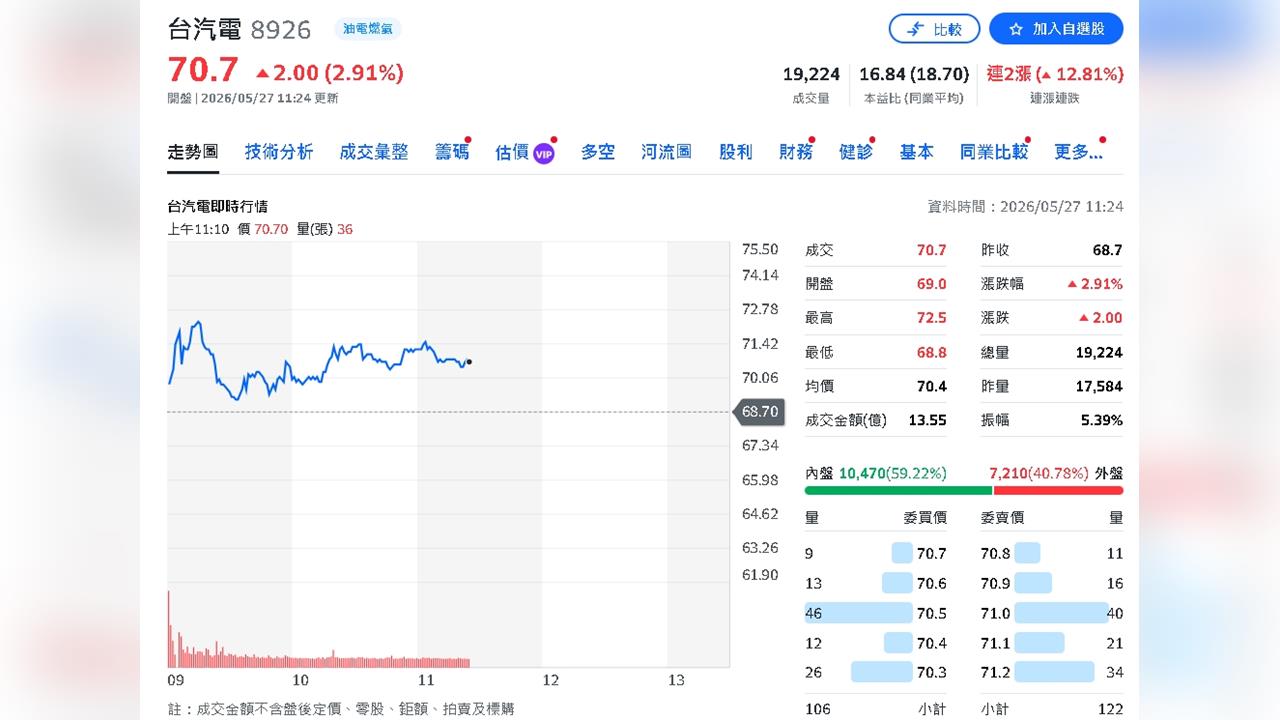The height and width of the screenshot is (720, 1280).
Task: Click the VIP badge on 估價
Action: click(543, 153)
